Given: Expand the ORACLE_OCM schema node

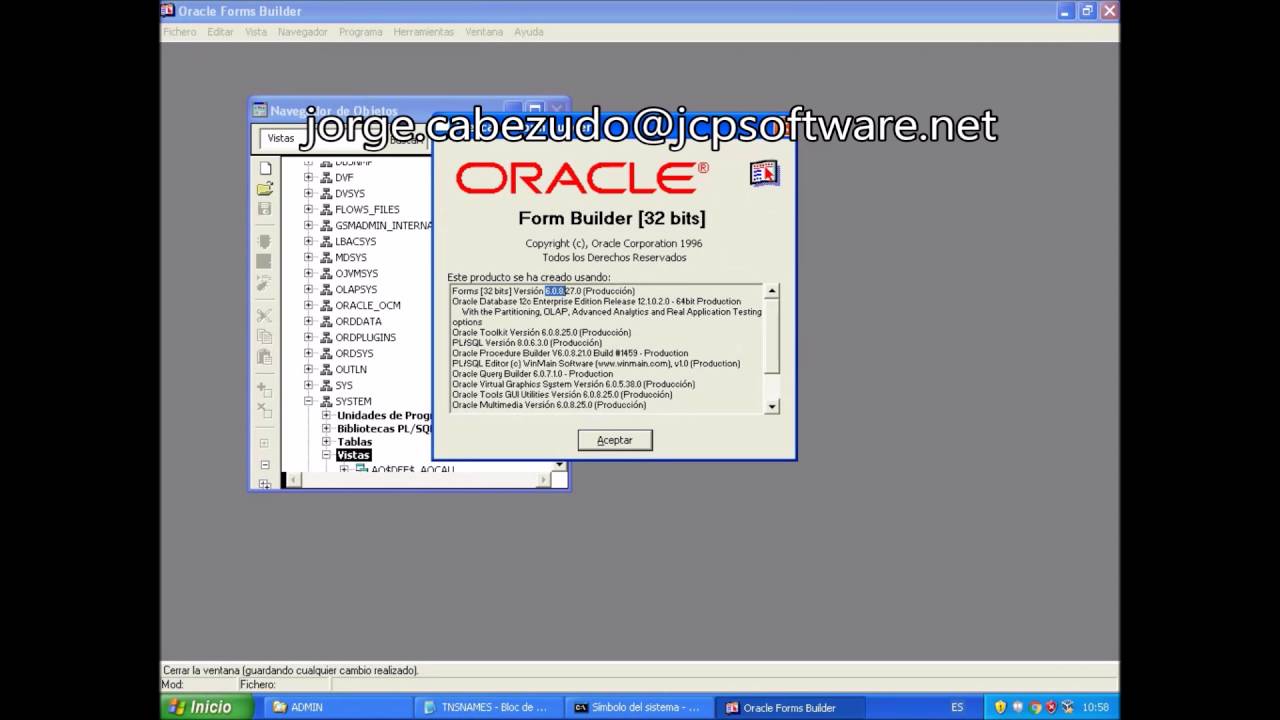Looking at the screenshot, I should pos(308,305).
